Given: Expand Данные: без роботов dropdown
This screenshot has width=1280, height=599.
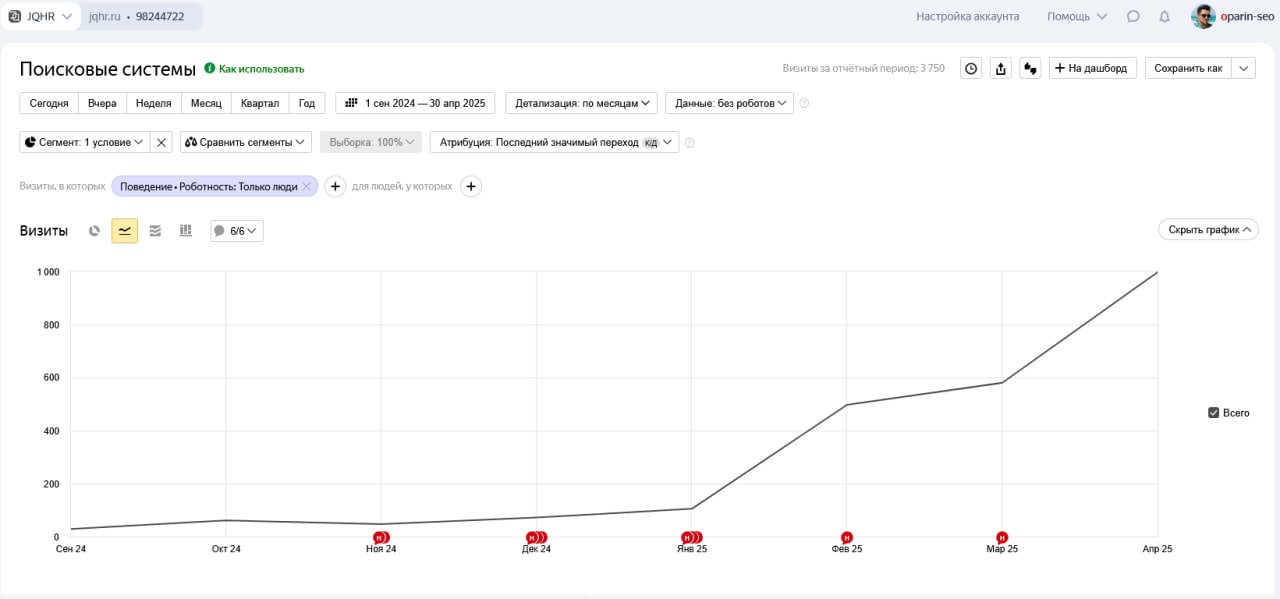Looking at the screenshot, I should coord(729,103).
